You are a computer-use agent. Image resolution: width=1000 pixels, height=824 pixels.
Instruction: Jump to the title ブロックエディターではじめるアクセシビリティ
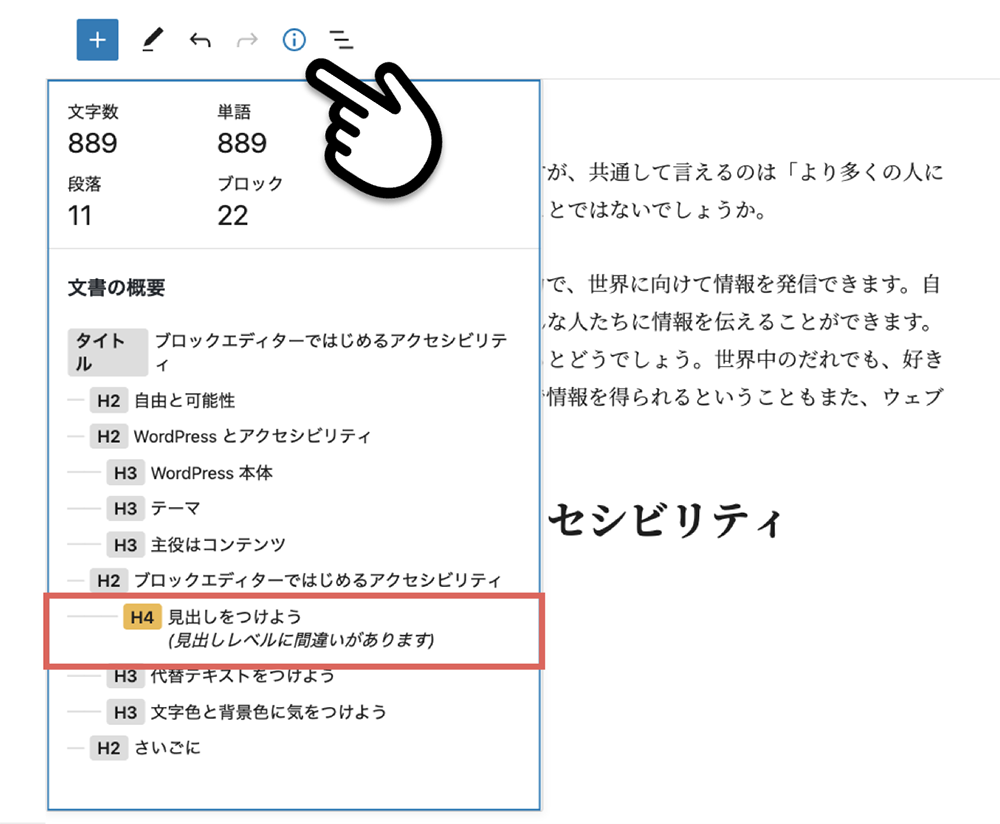coord(288,352)
